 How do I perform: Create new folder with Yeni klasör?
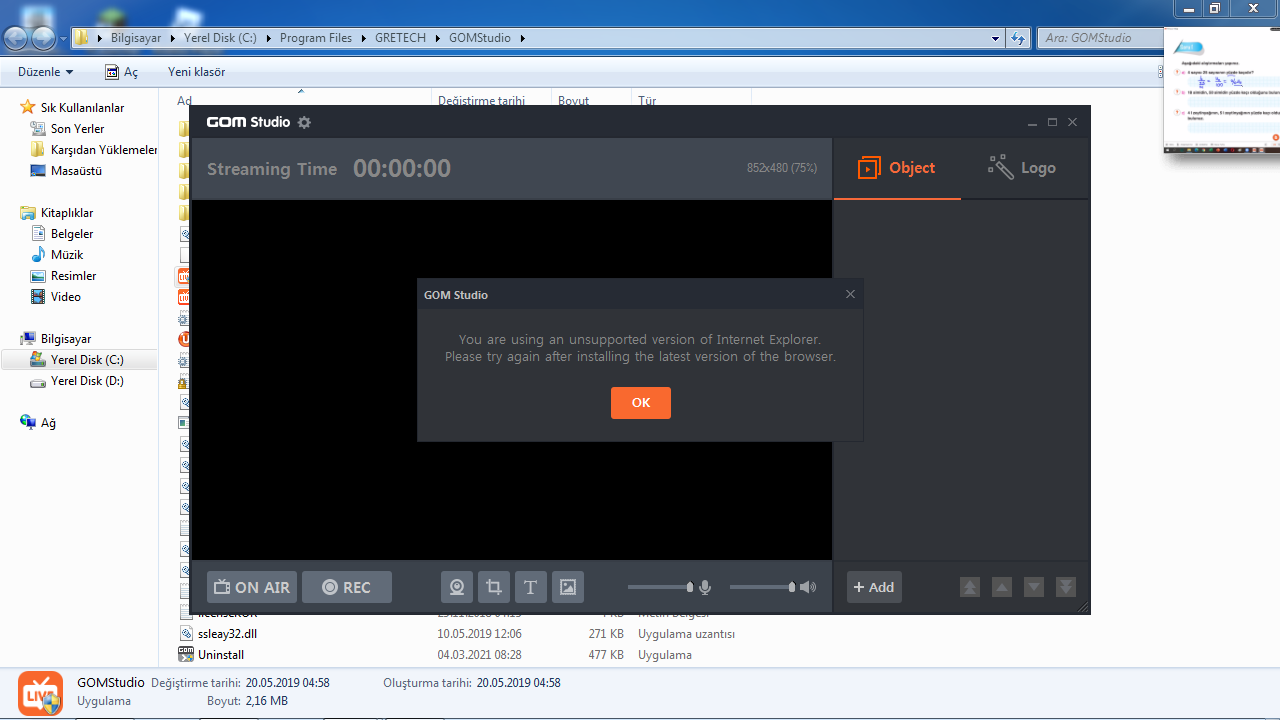(196, 72)
